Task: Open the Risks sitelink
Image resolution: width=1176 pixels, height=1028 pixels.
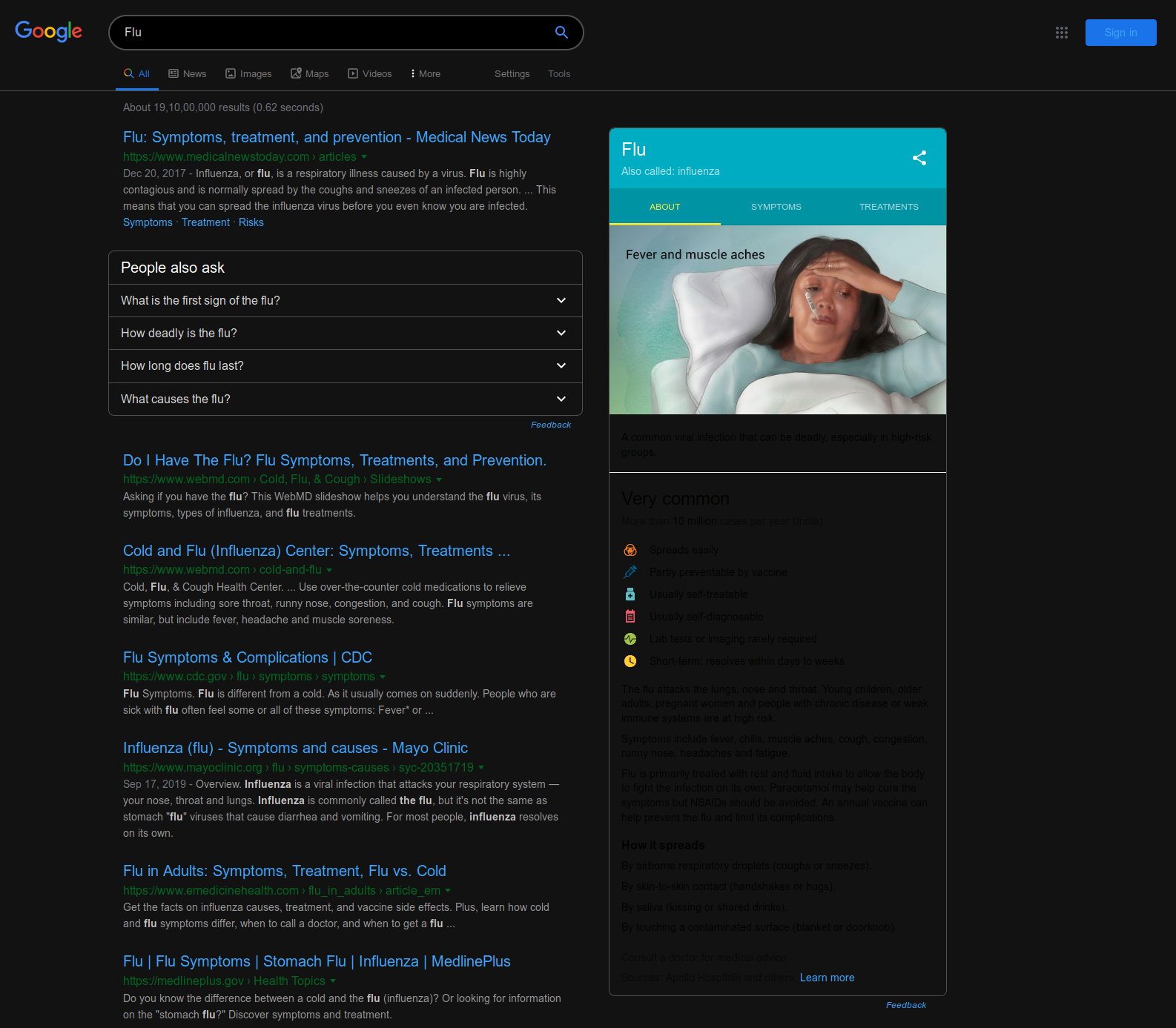Action: coord(251,222)
